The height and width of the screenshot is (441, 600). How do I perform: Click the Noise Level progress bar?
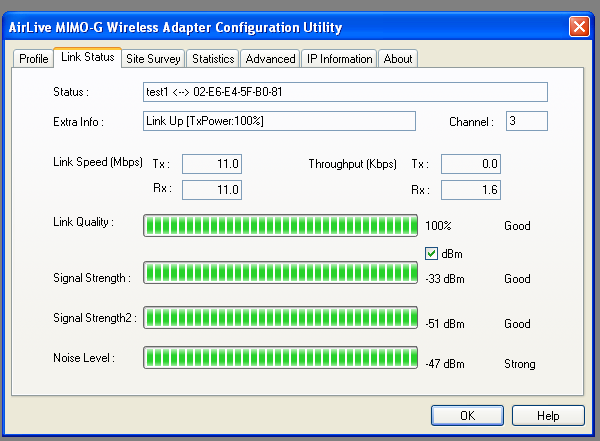[x=280, y=358]
